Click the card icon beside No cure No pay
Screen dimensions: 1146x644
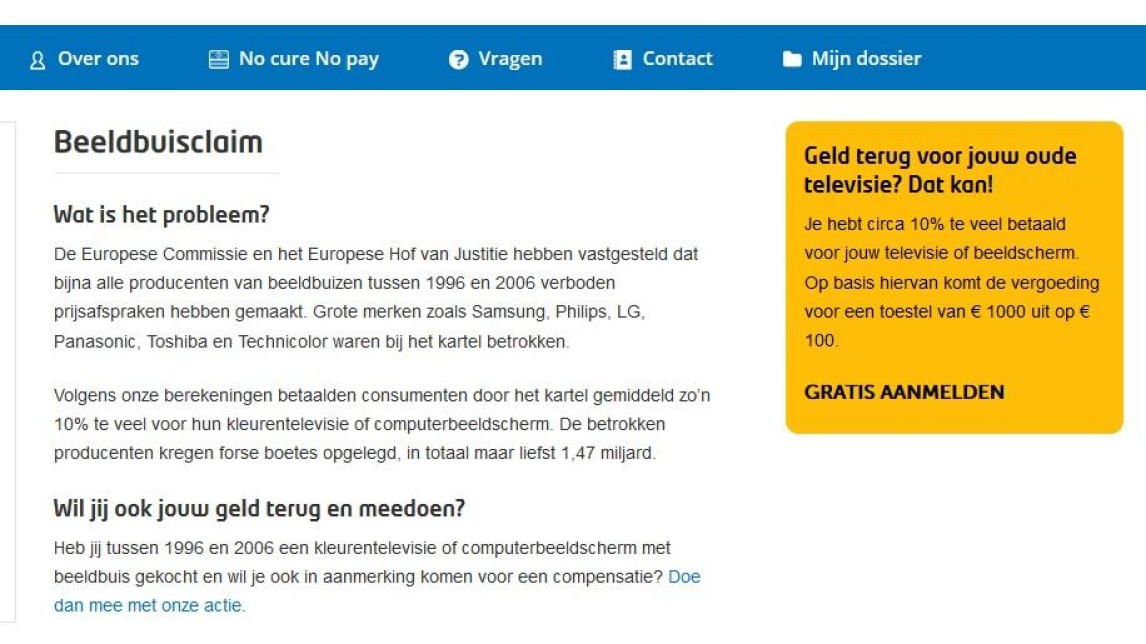point(219,59)
